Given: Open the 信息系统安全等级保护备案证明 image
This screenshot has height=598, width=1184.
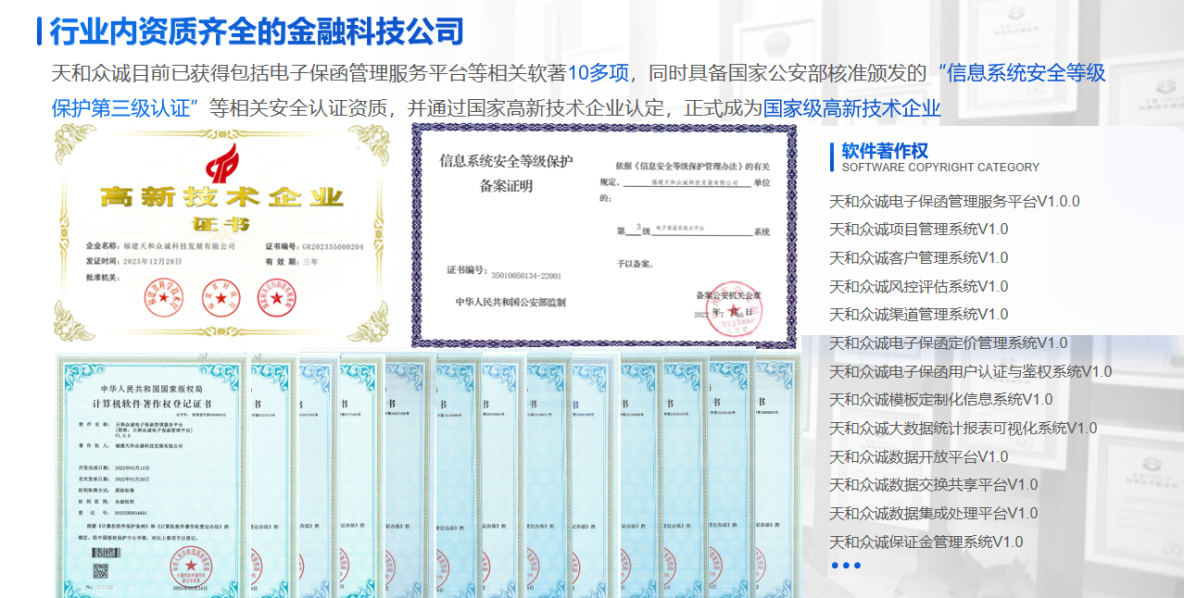Looking at the screenshot, I should 603,235.
